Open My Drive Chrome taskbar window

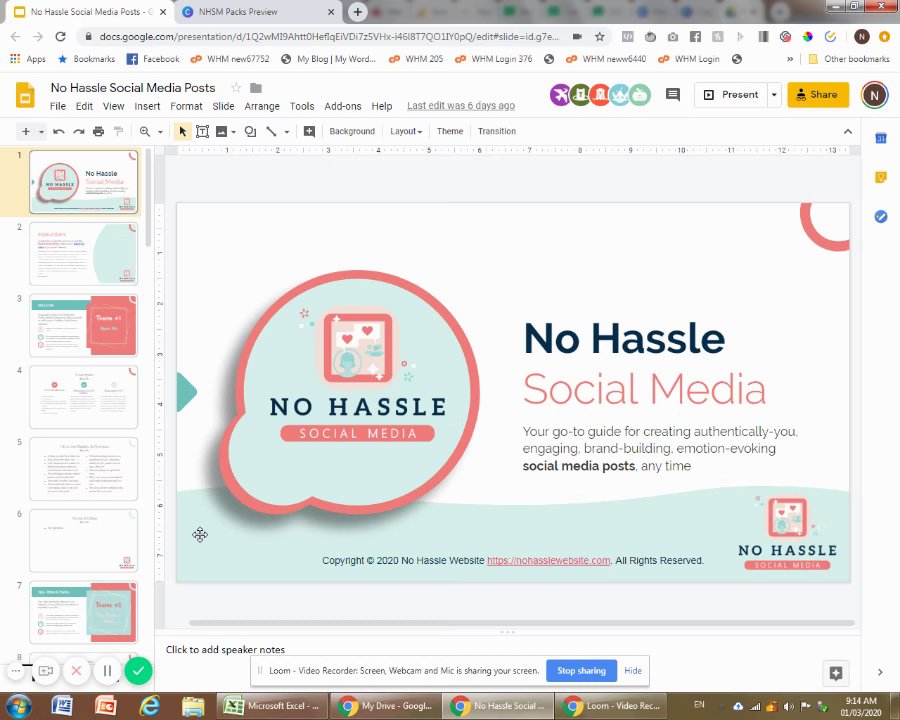coord(386,706)
